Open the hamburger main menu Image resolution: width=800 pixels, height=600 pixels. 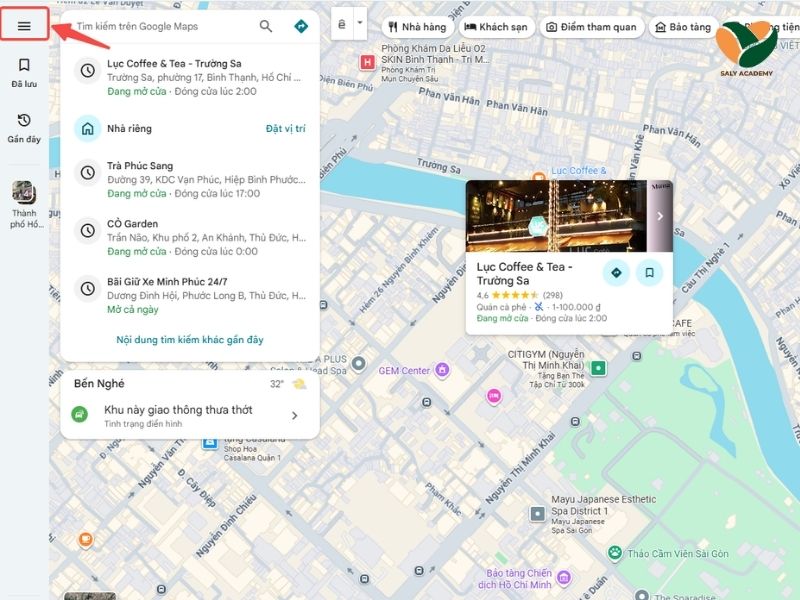24,26
